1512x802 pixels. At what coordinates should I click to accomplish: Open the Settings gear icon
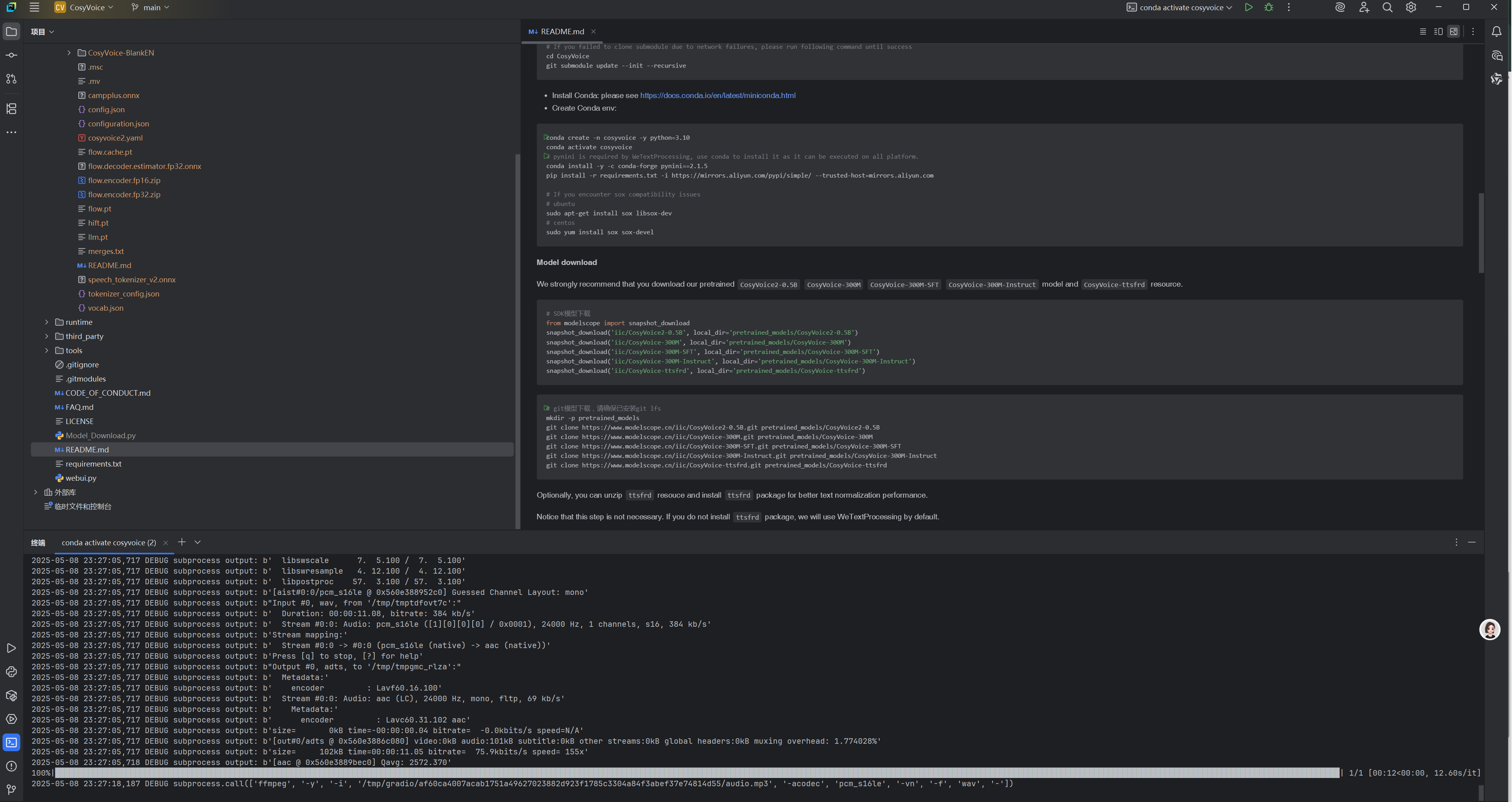click(1411, 7)
